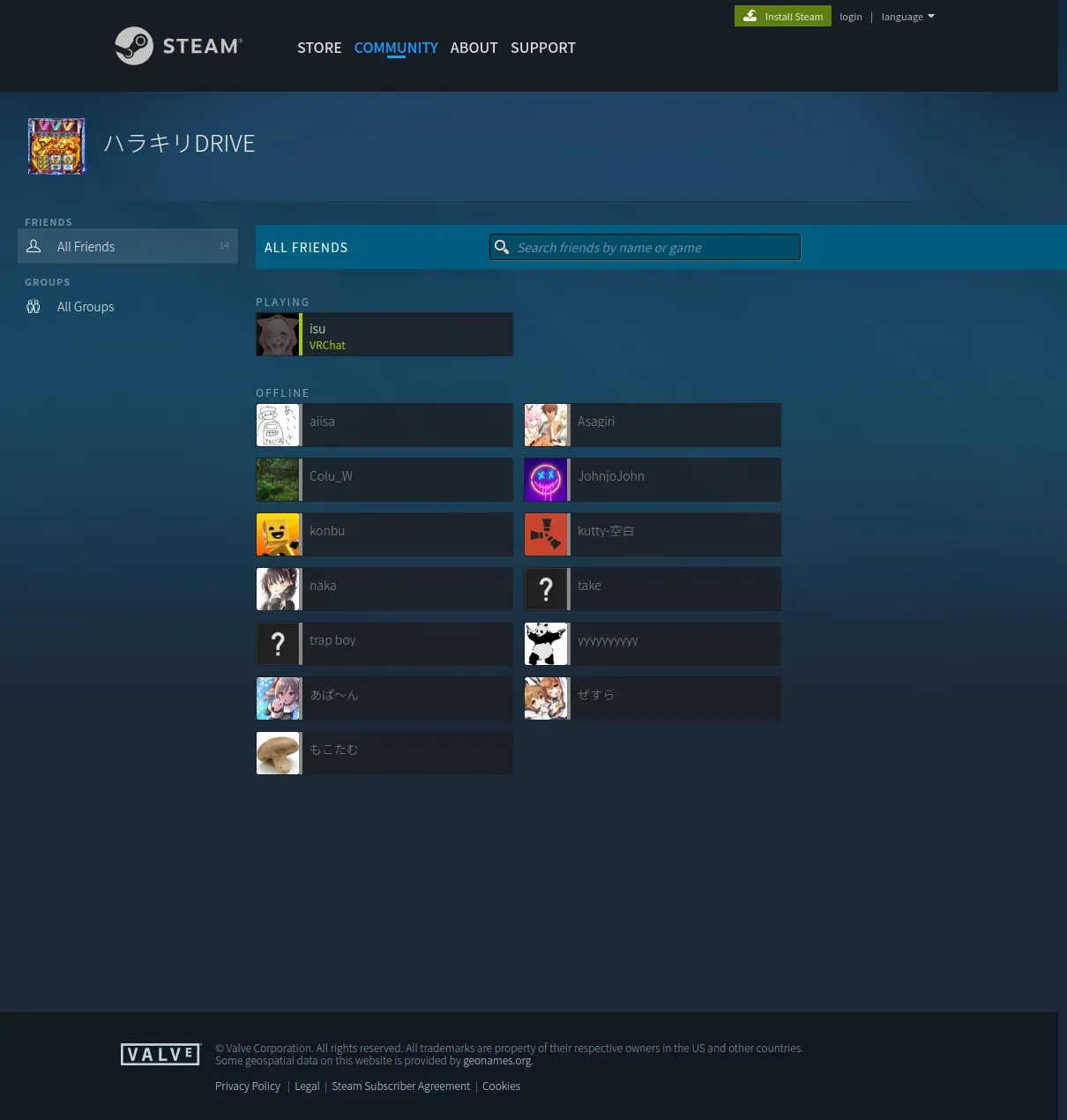1067x1120 pixels.
Task: Click Asagiri's anime avatar
Action: coord(546,425)
